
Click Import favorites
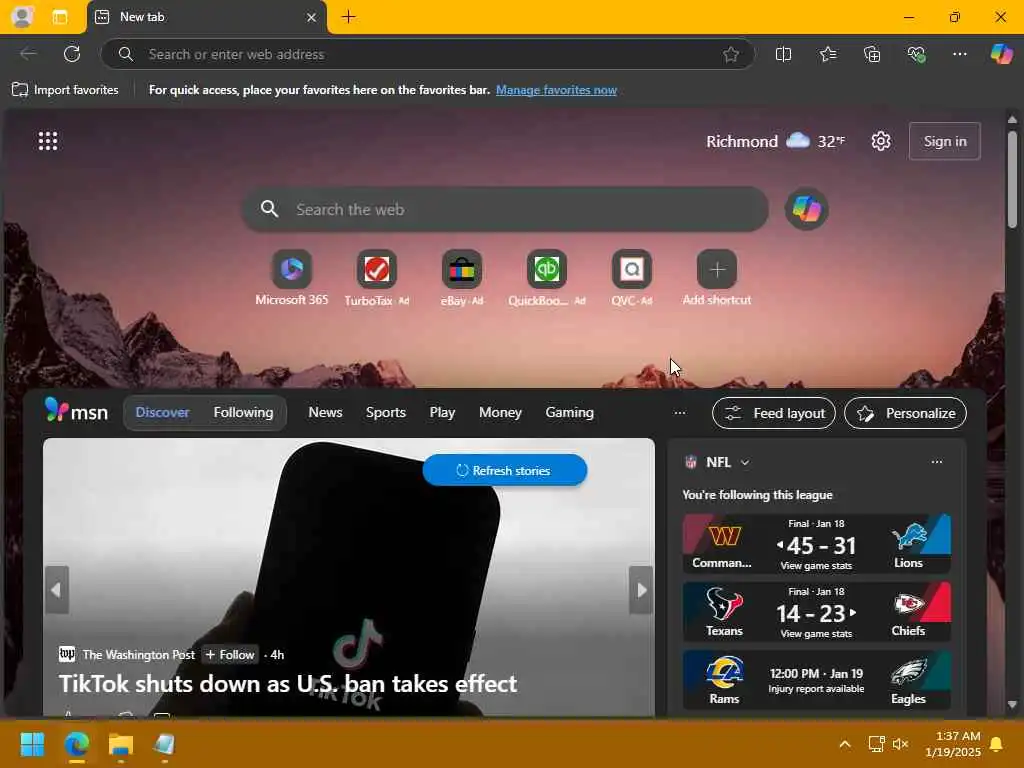[65, 90]
